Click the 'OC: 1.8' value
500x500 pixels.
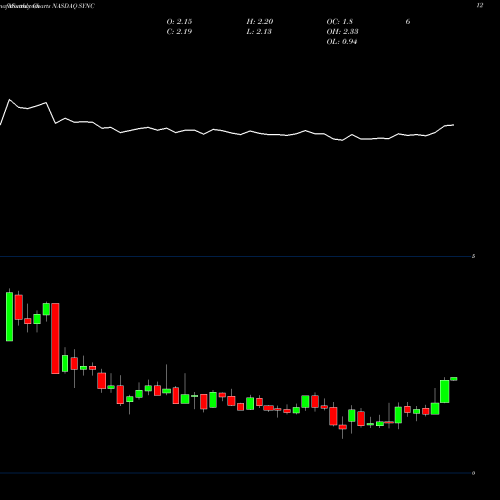click(339, 22)
